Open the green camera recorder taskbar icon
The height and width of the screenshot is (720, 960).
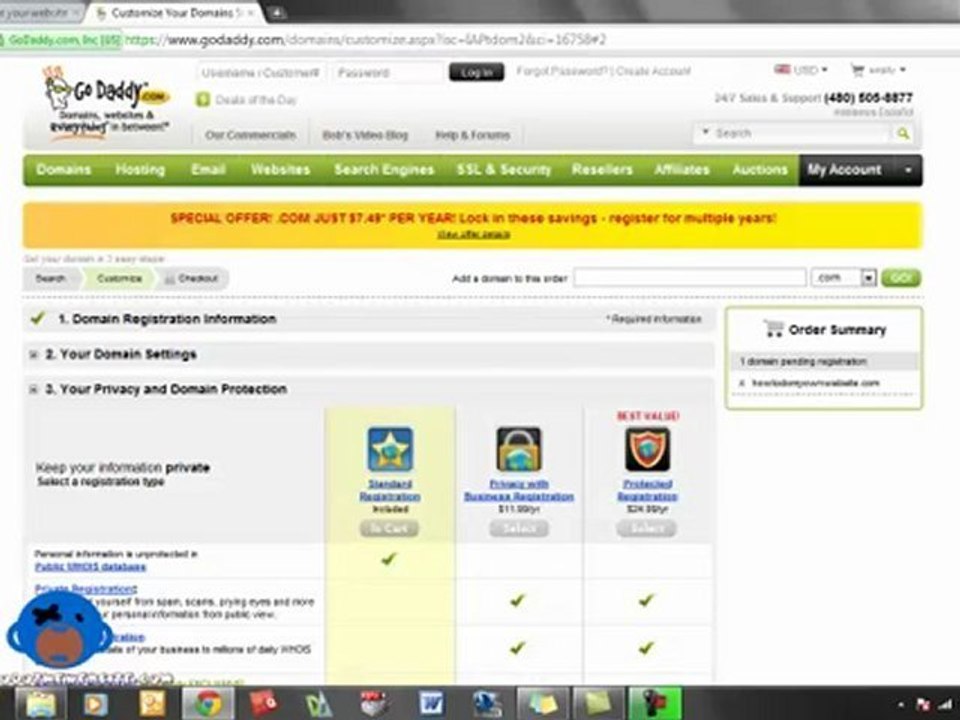pyautogui.click(x=656, y=703)
